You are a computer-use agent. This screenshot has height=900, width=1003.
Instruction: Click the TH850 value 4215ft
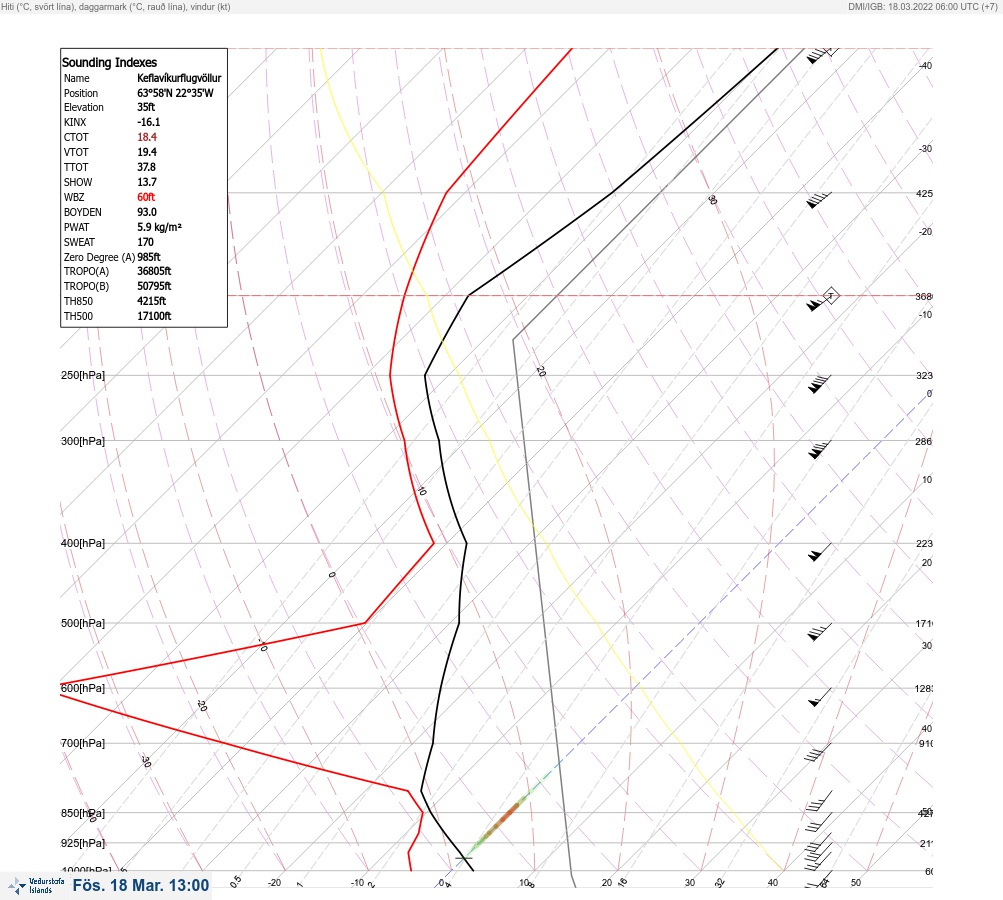(x=152, y=301)
